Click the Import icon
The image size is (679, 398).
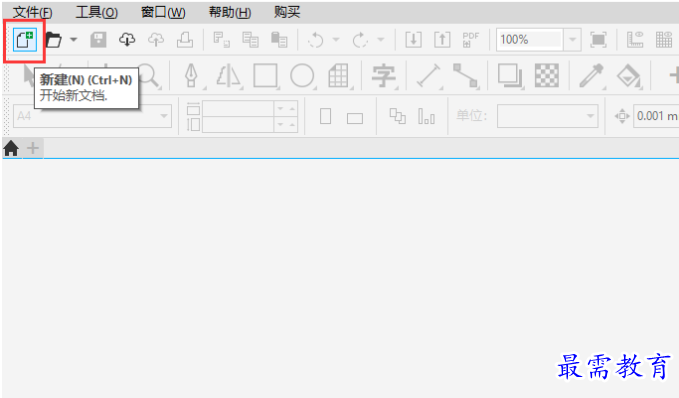(x=414, y=40)
